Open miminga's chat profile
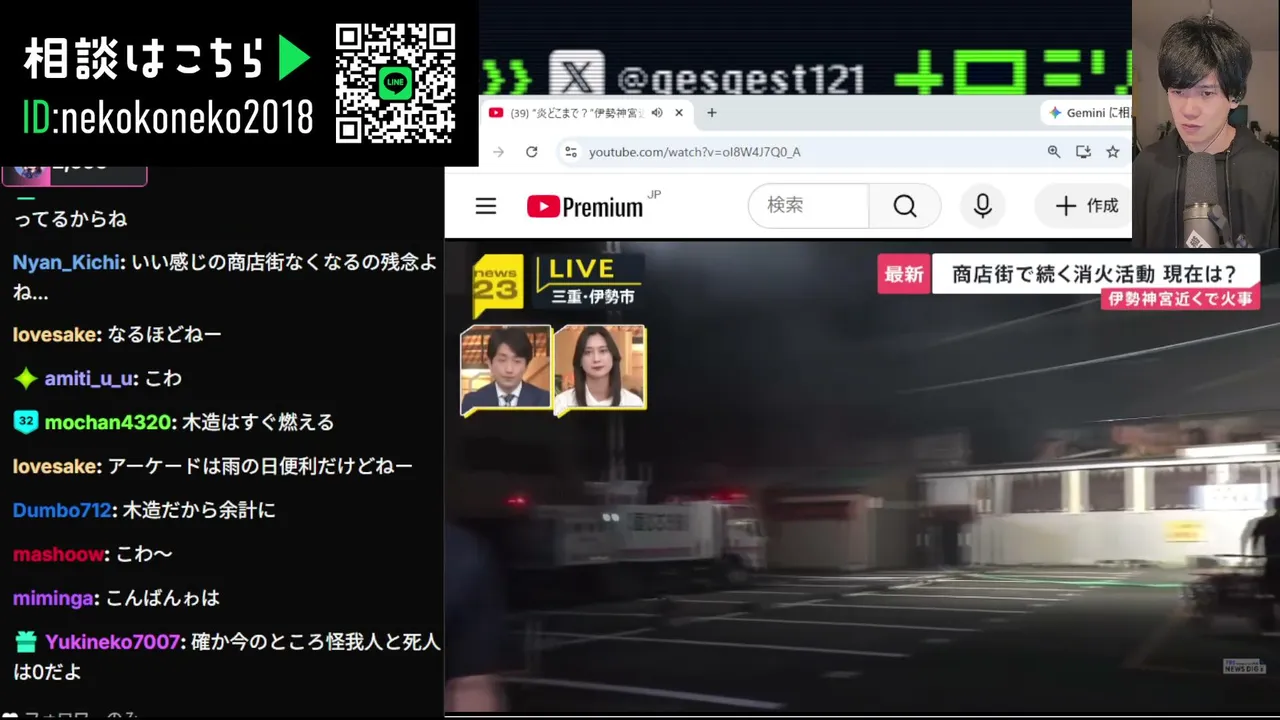 (x=53, y=598)
